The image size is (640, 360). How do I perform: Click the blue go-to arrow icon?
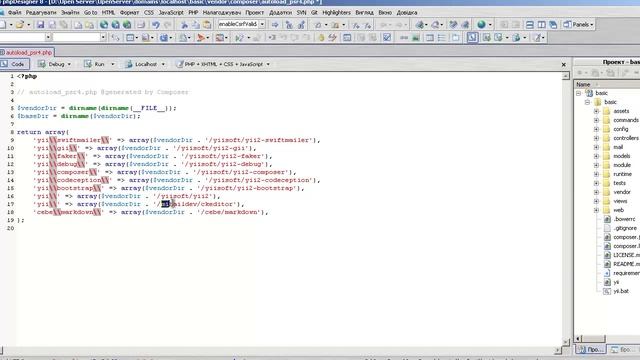pyautogui.click(x=275, y=24)
